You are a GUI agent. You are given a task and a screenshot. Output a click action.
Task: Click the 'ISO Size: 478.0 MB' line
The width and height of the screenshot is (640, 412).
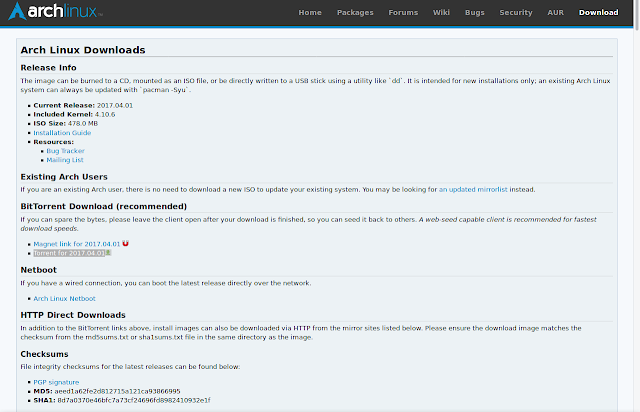(x=66, y=123)
